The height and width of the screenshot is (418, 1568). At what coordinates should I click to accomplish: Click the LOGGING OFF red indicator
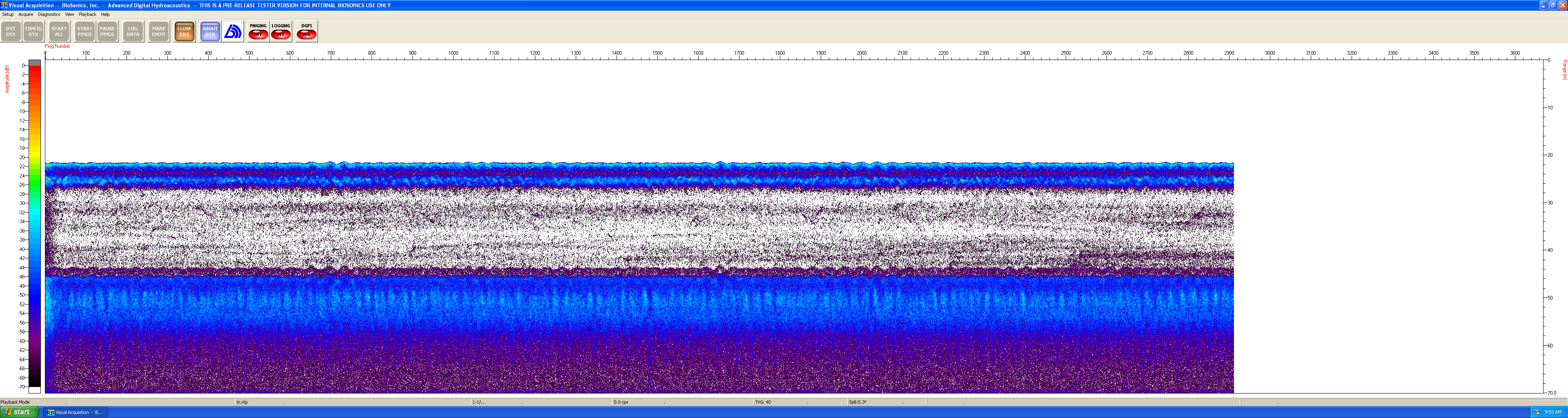point(281,34)
